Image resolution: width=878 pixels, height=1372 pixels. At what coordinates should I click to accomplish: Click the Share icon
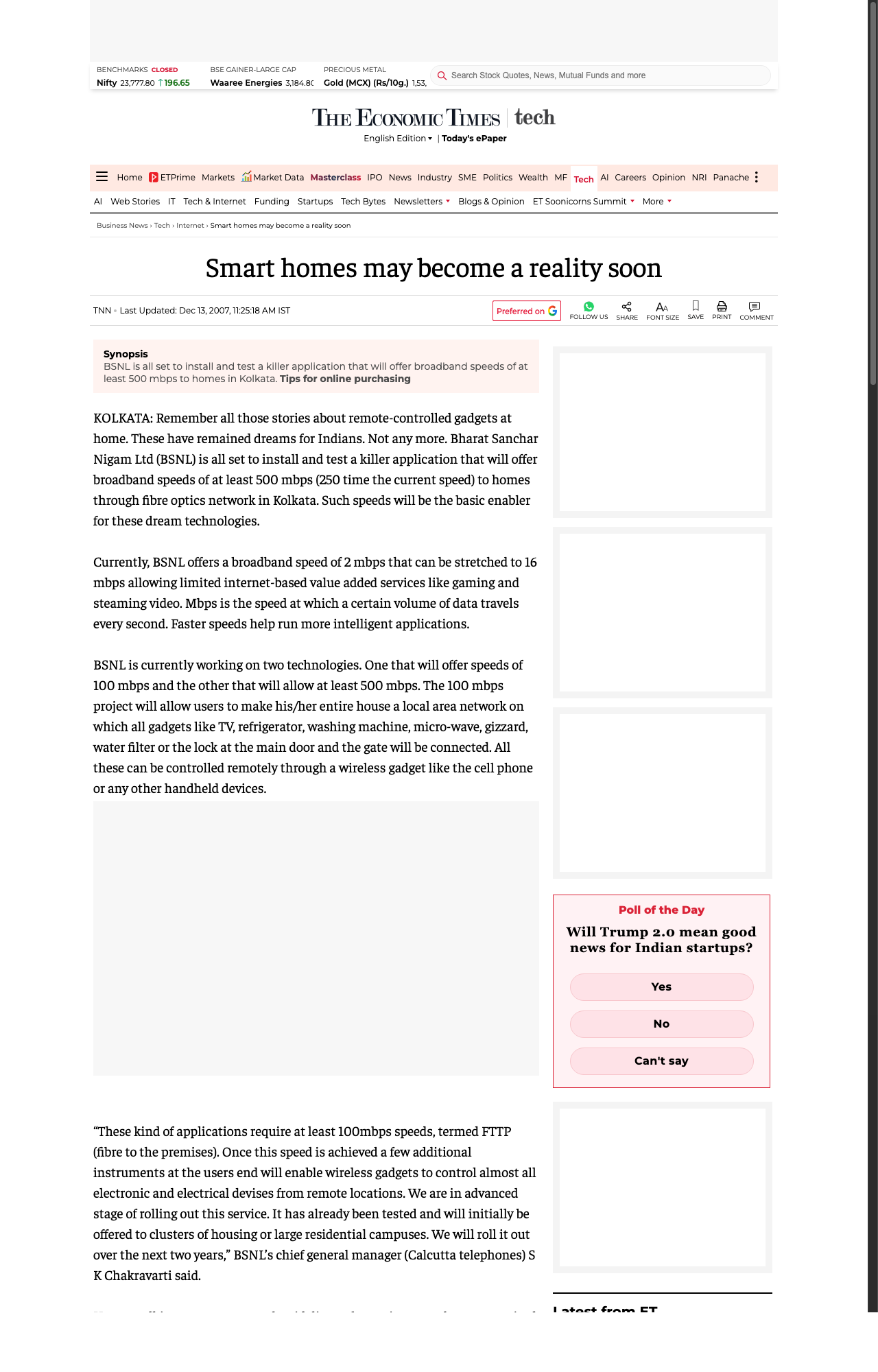626,307
